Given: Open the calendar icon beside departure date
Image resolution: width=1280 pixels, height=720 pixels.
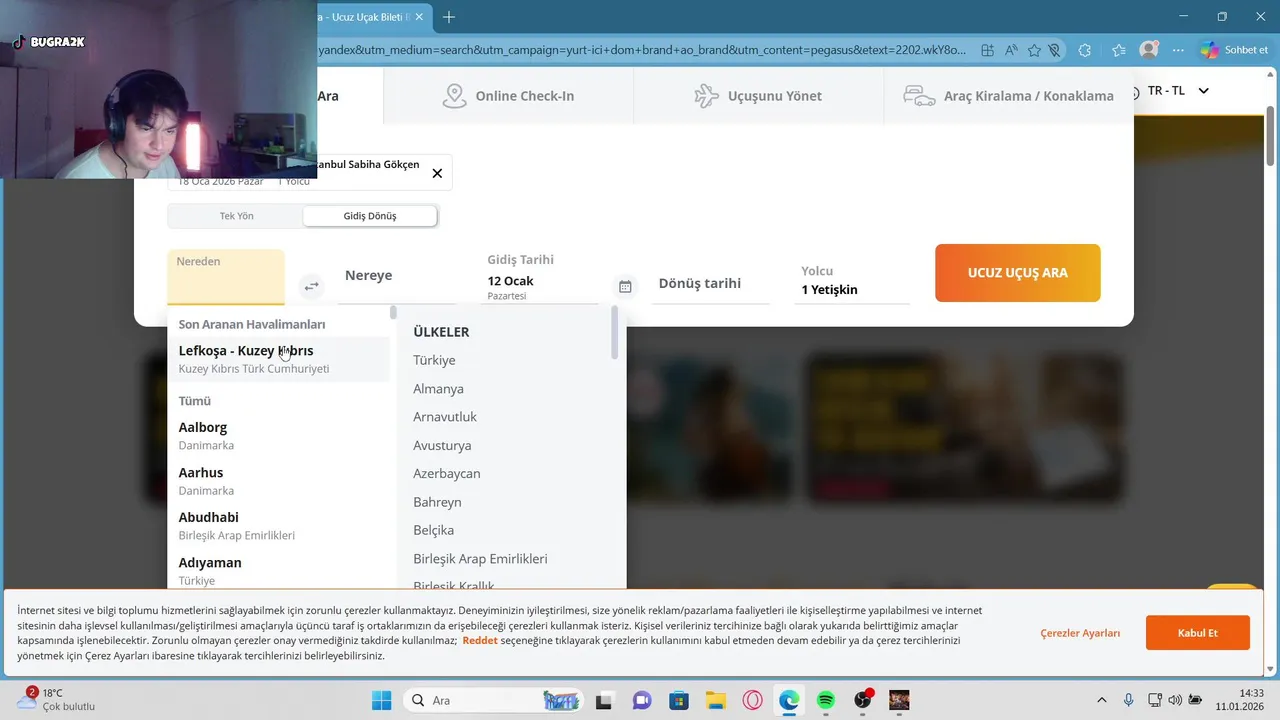Looking at the screenshot, I should pyautogui.click(x=625, y=286).
